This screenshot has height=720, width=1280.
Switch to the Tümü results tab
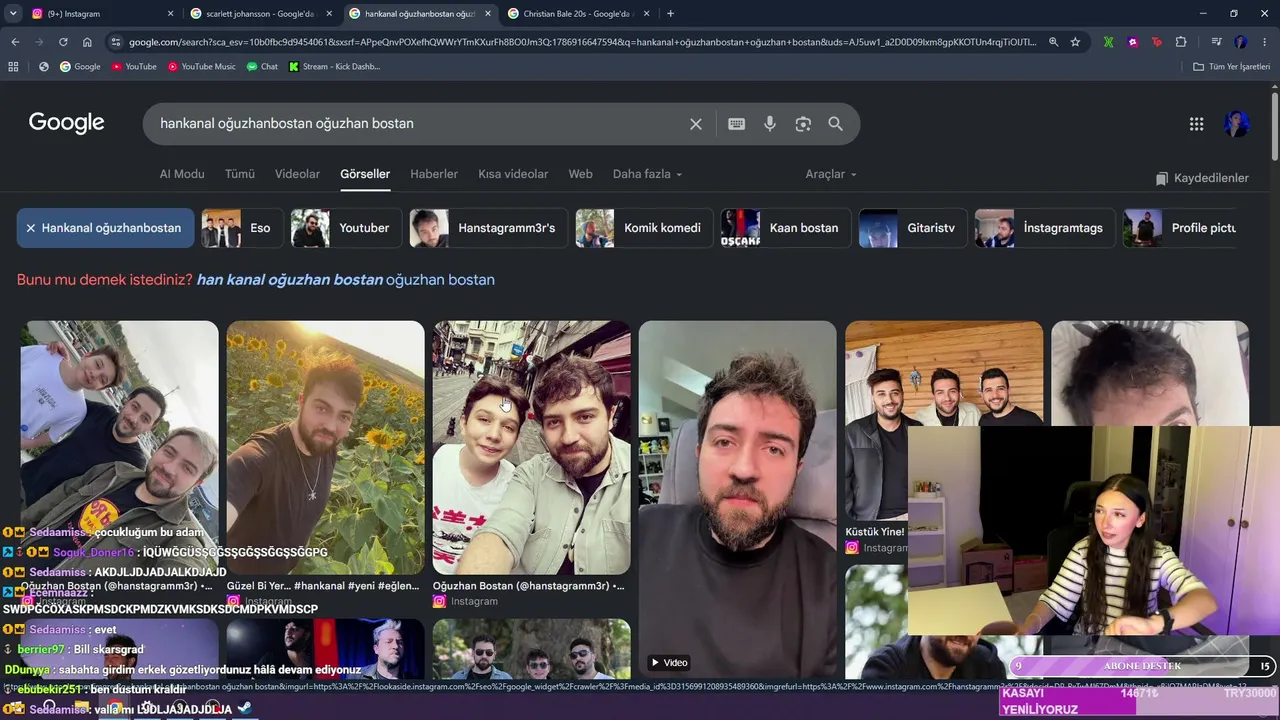pyautogui.click(x=240, y=174)
